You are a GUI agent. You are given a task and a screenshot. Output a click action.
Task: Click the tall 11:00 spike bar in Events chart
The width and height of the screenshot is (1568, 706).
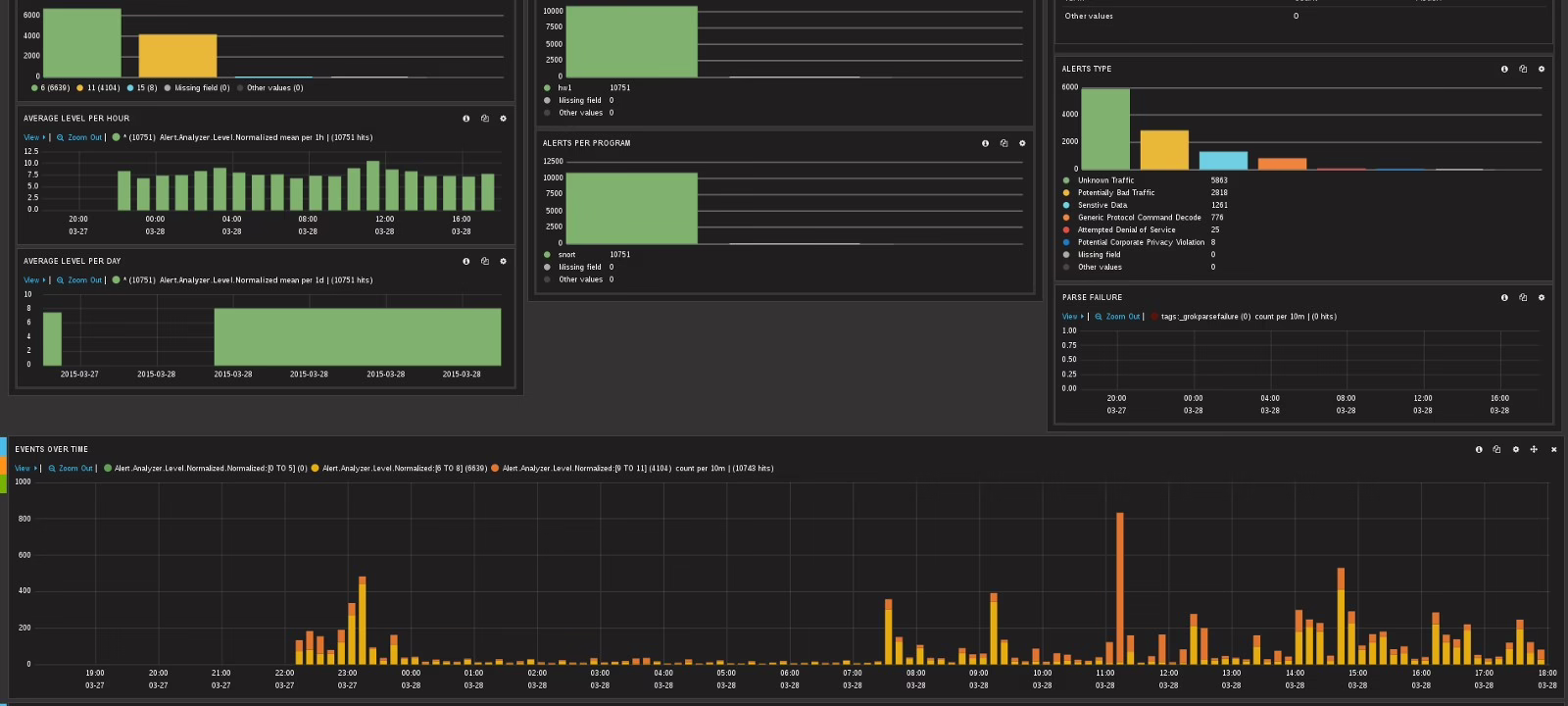point(1119,588)
